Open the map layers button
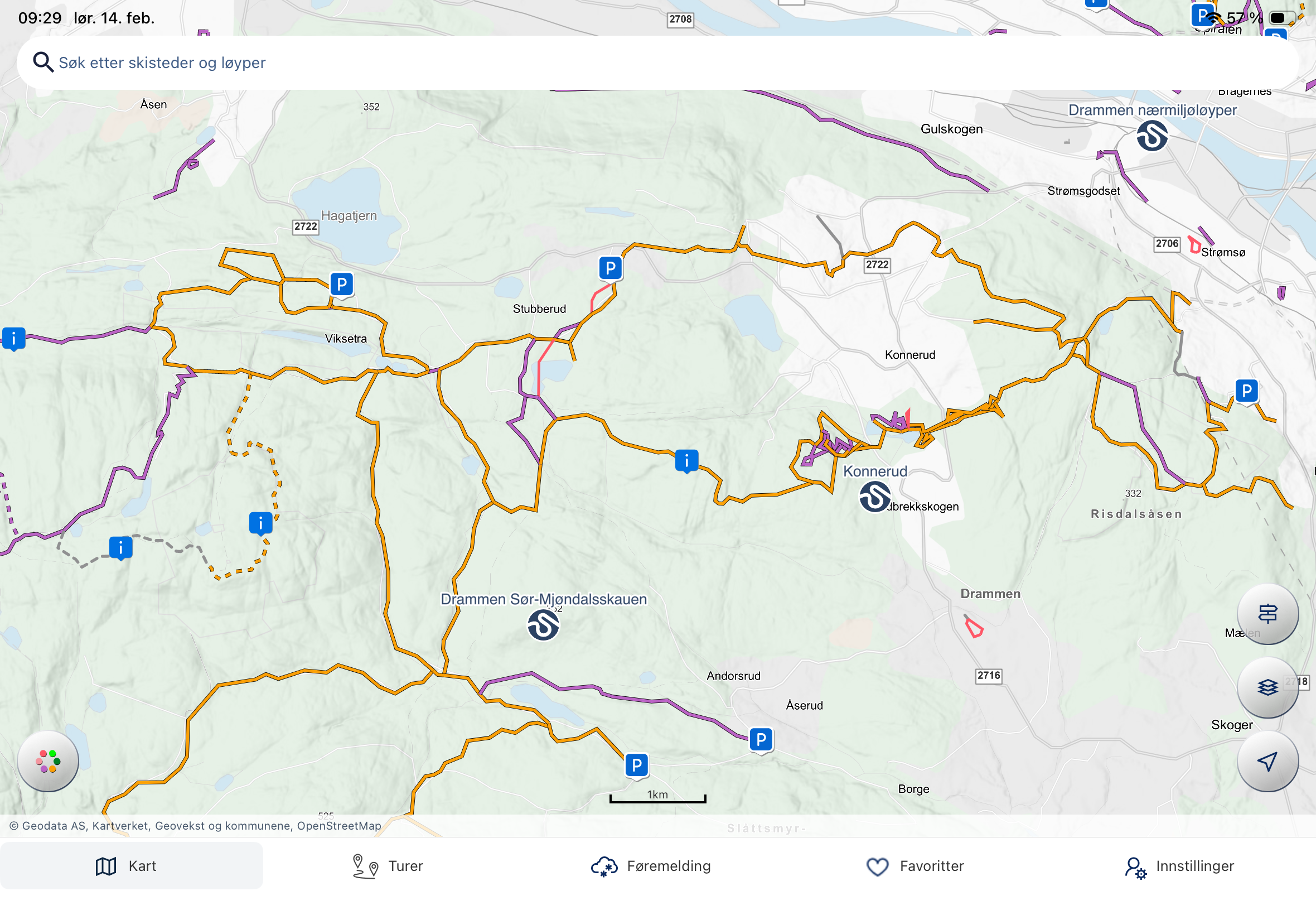 1267,687
